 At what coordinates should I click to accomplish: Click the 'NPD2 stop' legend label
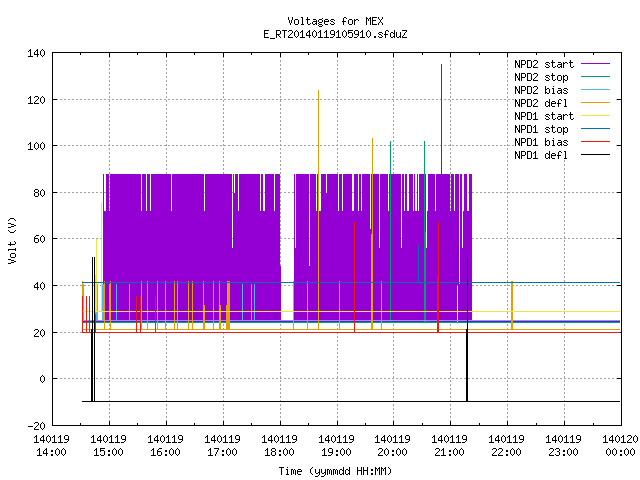pos(541,77)
